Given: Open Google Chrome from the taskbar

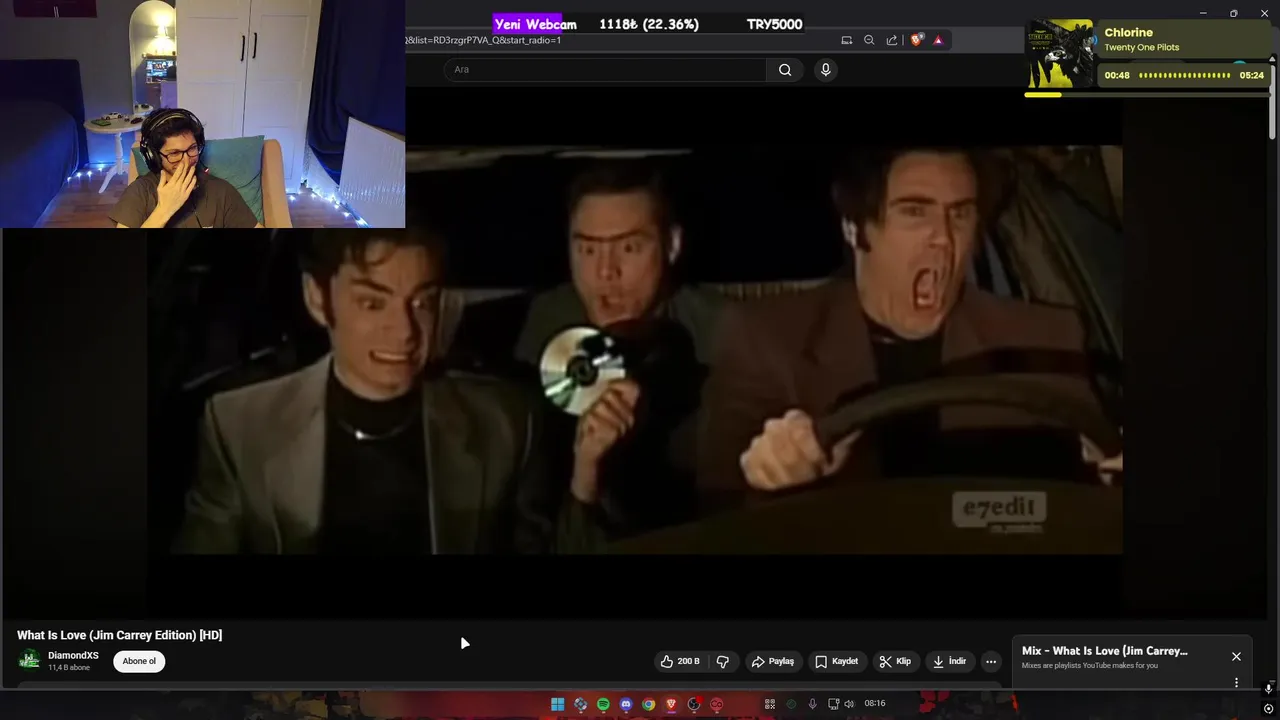Looking at the screenshot, I should (x=649, y=704).
